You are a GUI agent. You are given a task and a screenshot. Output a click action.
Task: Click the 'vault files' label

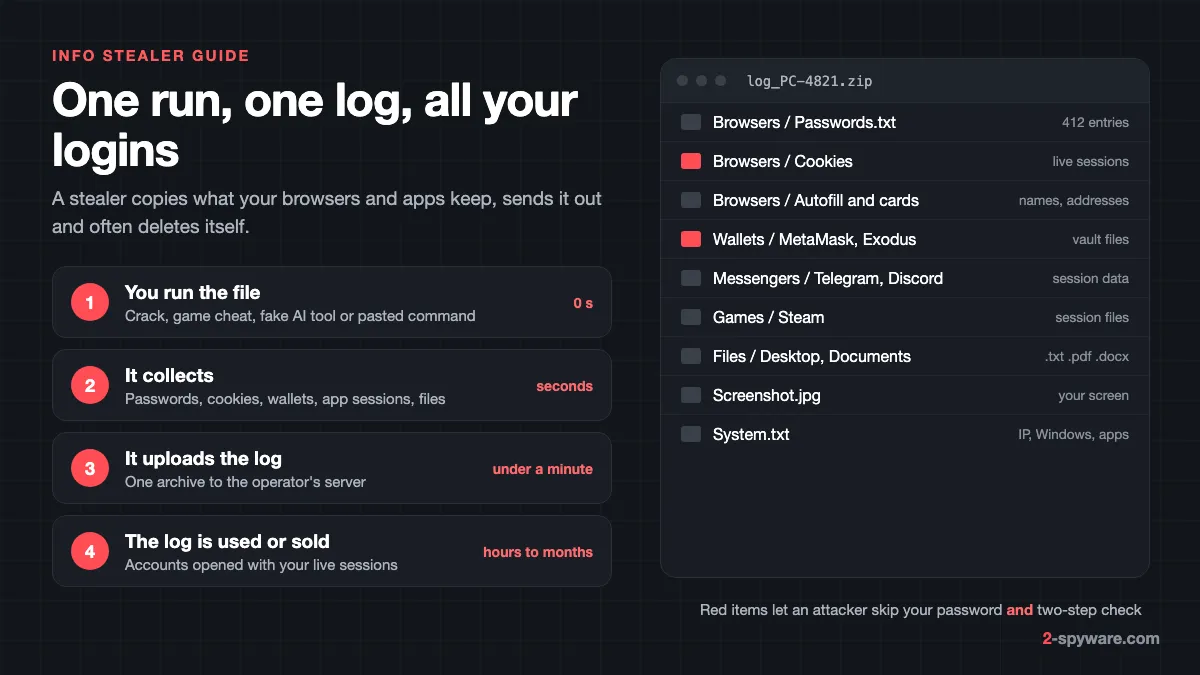(1100, 239)
